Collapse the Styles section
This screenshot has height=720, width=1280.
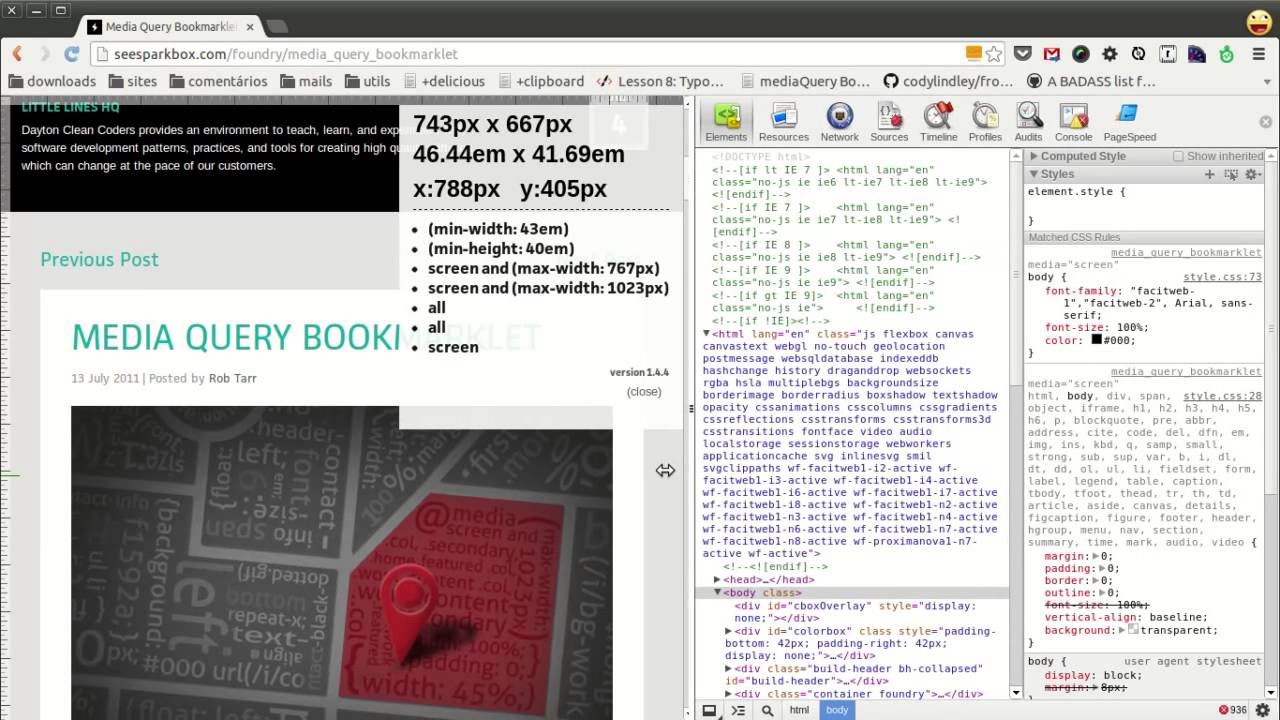tap(1034, 174)
